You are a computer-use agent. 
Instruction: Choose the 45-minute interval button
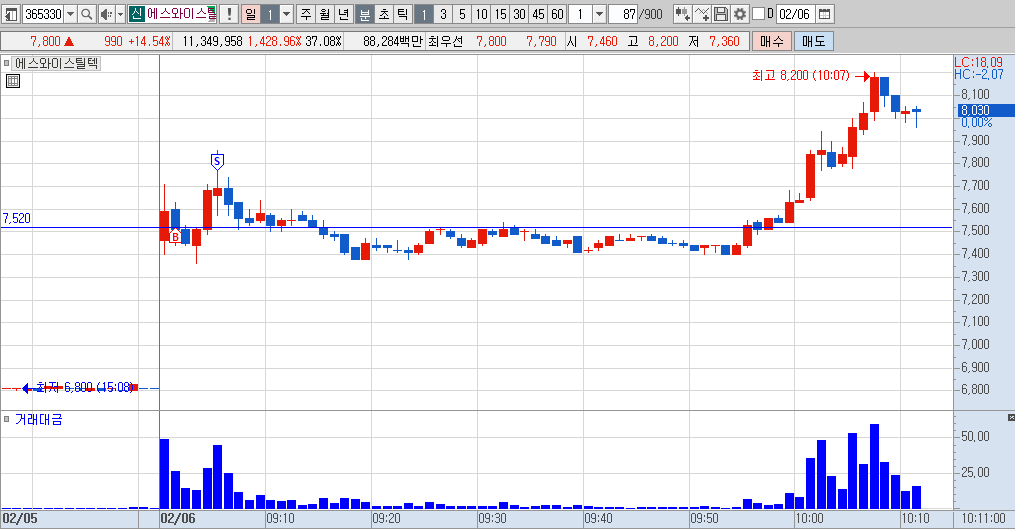538,14
